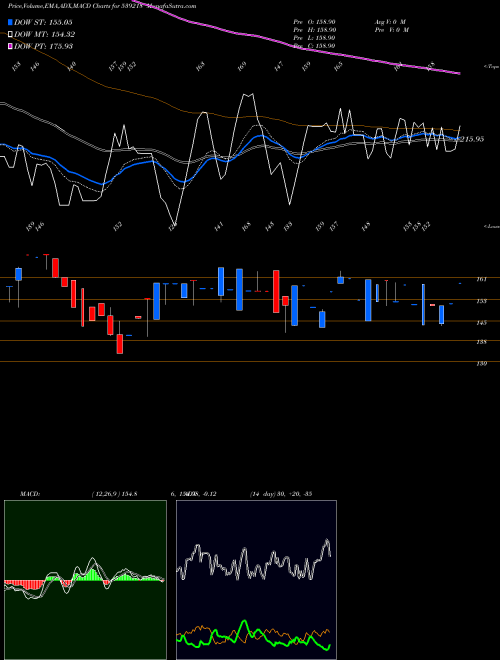
Task: Click the 'Pre H: 158.90' high value
Action: (314, 29)
